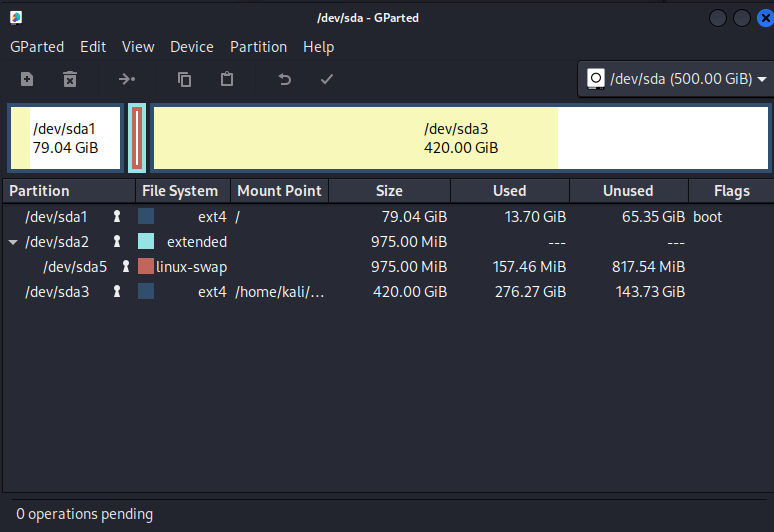Open the GParted menu
Viewport: 774px width, 532px height.
pyautogui.click(x=37, y=47)
